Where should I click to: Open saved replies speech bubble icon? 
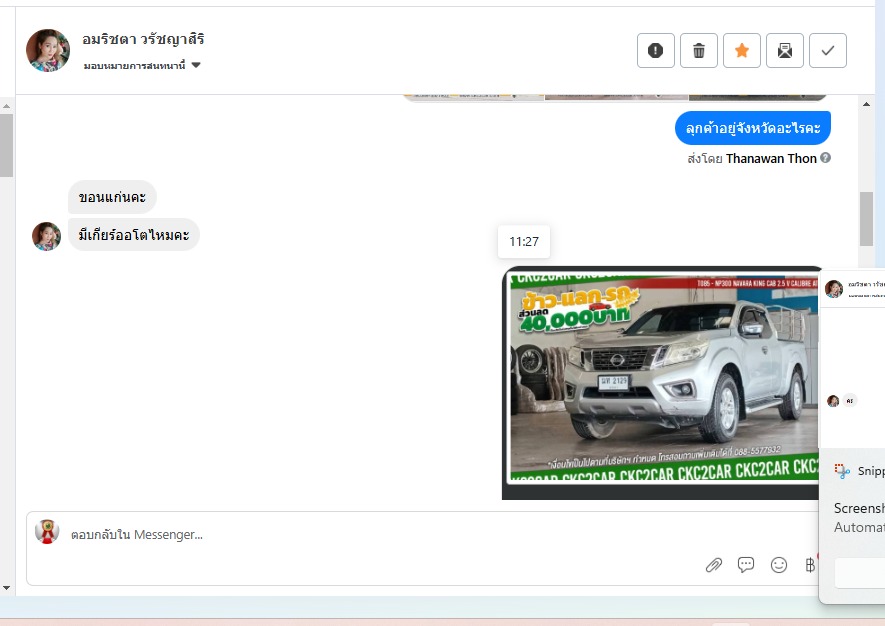point(746,564)
